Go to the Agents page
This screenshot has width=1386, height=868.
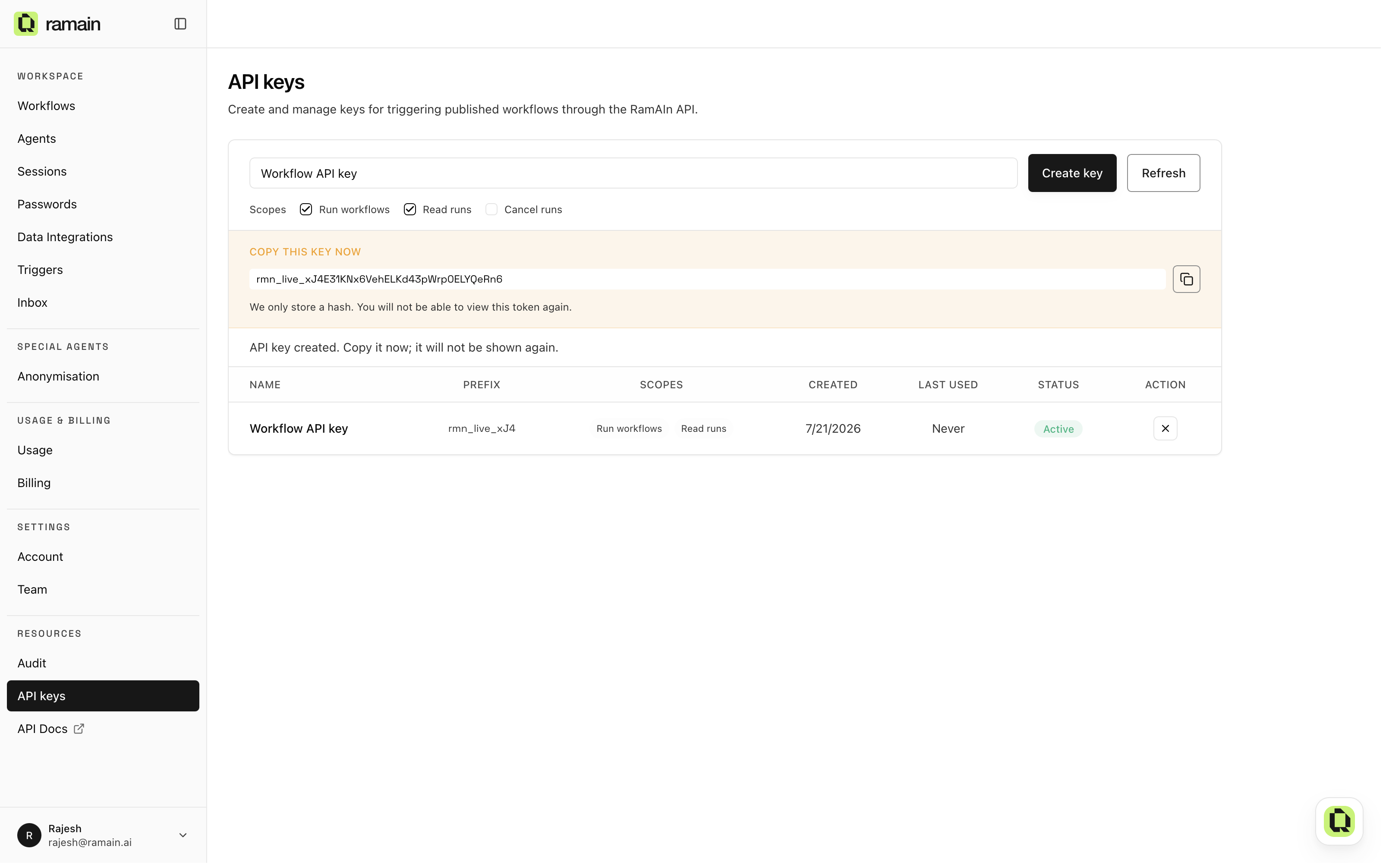tap(104, 139)
